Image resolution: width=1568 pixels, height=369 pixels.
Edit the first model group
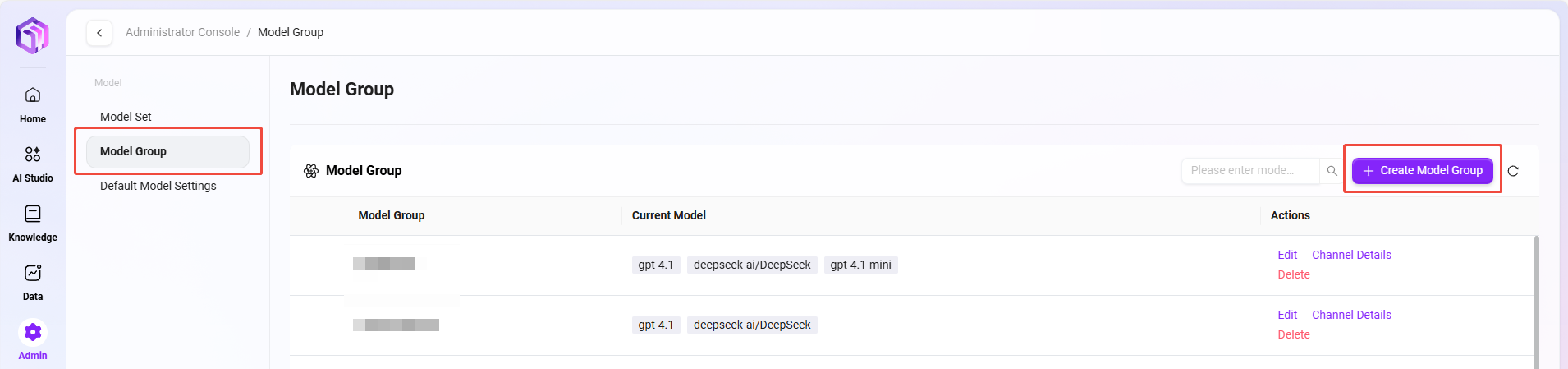tap(1286, 255)
